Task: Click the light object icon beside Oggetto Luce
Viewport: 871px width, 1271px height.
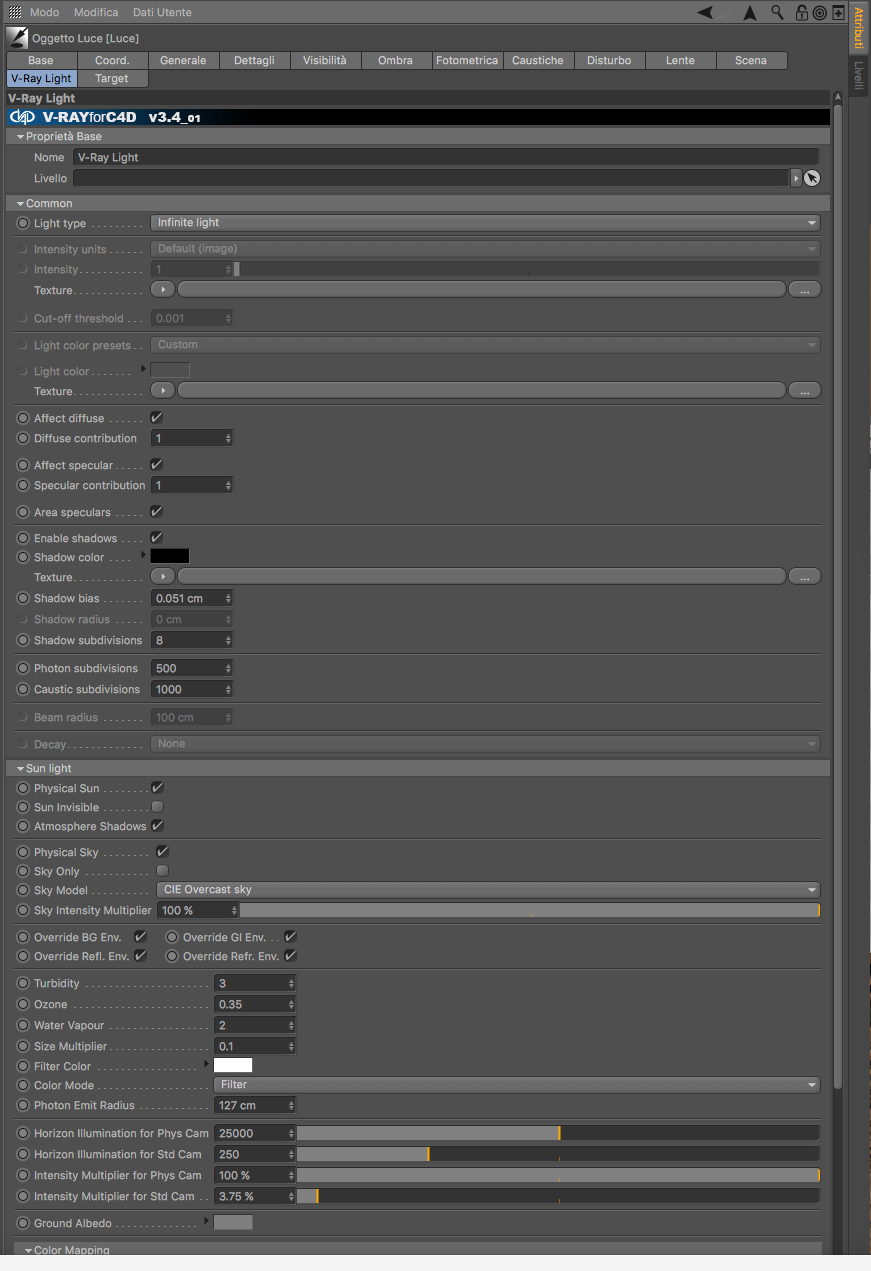Action: pos(18,38)
